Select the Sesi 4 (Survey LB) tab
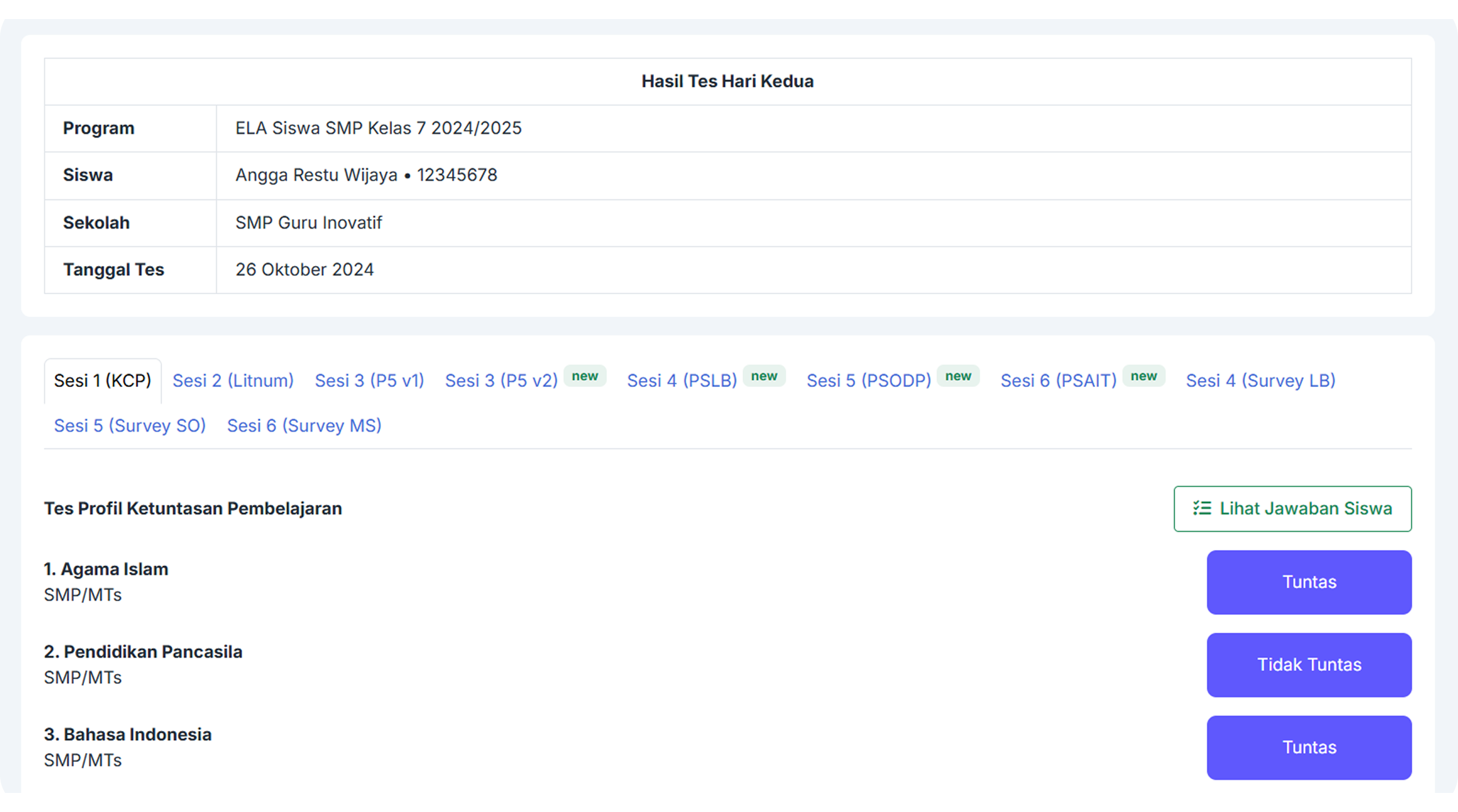This screenshot has height=812, width=1458. pos(1260,380)
